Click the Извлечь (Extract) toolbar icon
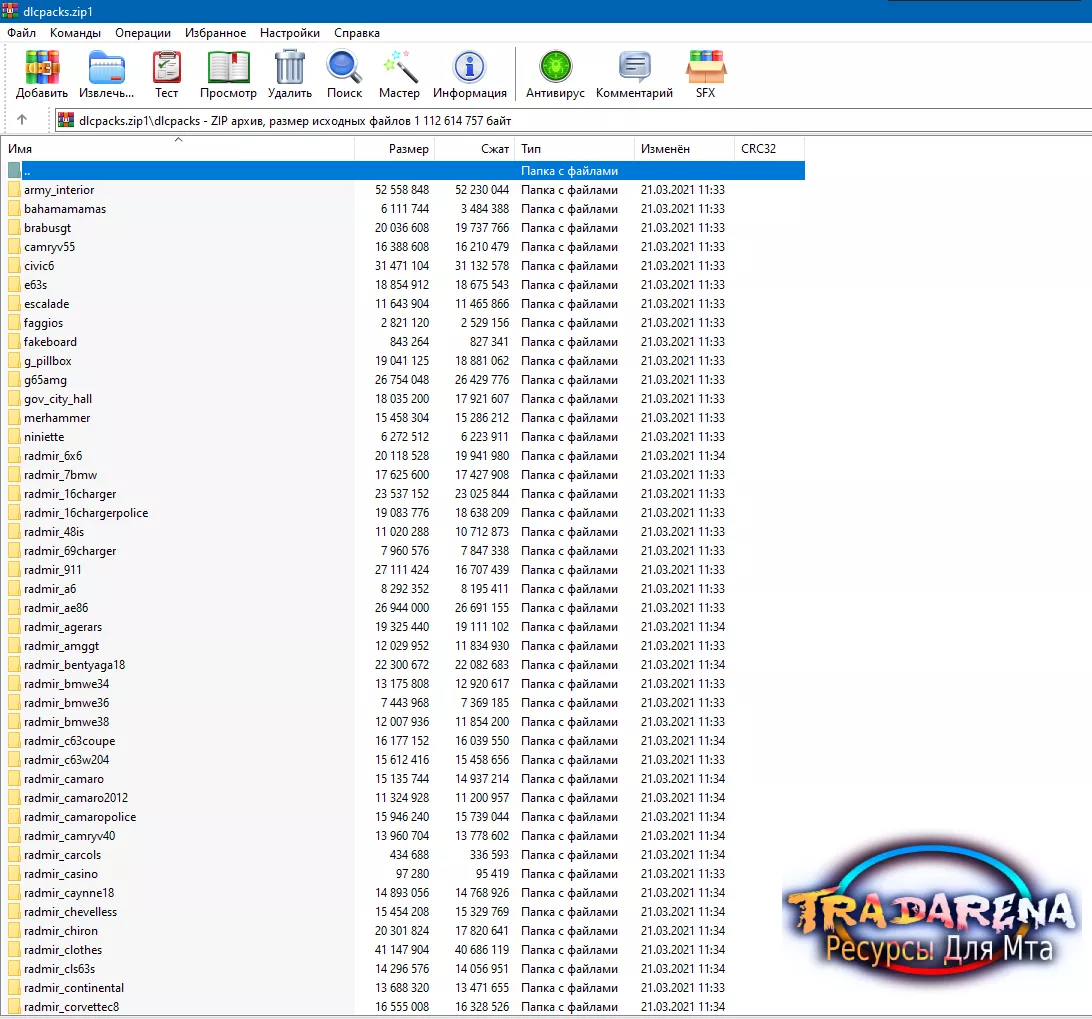The height and width of the screenshot is (1019, 1092). tap(107, 68)
